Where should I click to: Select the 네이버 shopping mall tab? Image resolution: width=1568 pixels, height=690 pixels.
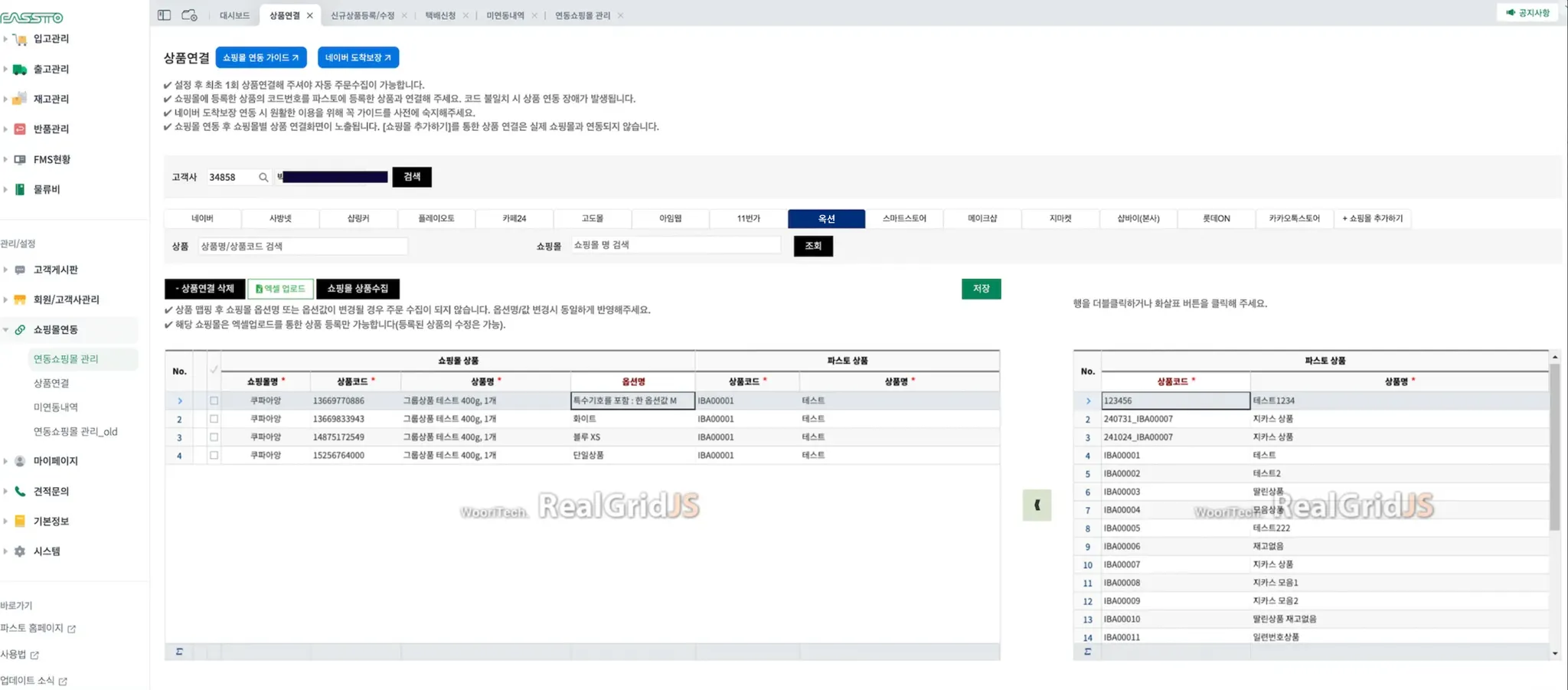pos(202,219)
